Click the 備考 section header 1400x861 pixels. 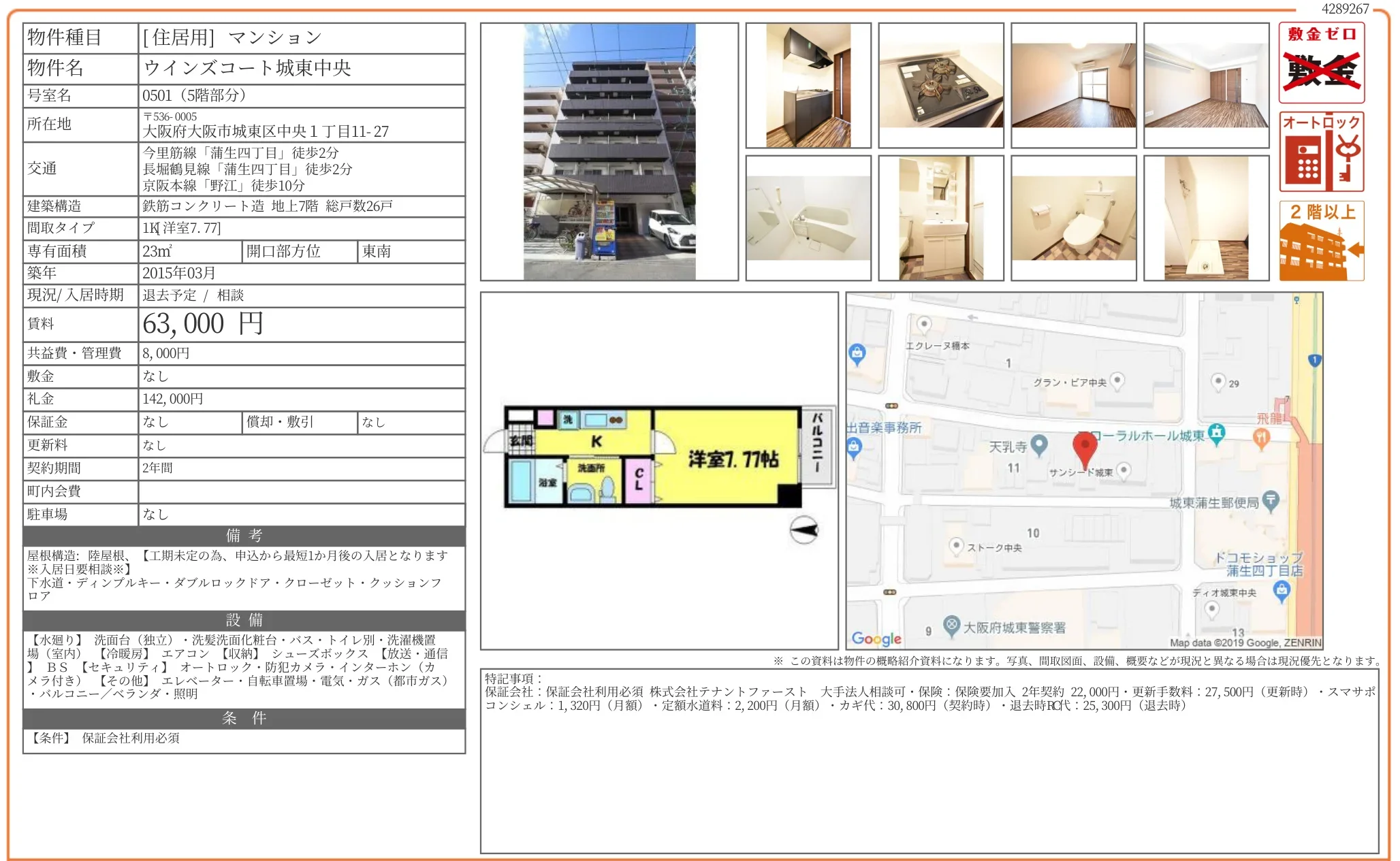tap(244, 536)
